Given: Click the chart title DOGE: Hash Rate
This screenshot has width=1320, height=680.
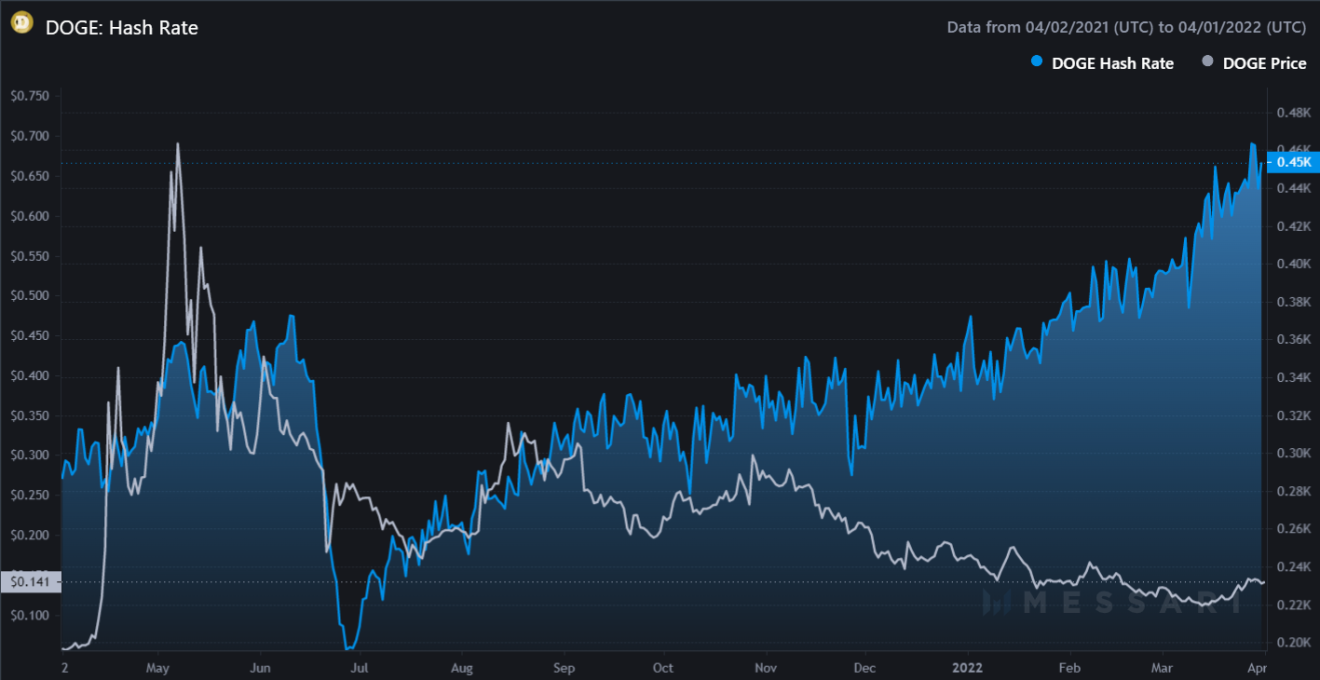Looking at the screenshot, I should [x=122, y=28].
